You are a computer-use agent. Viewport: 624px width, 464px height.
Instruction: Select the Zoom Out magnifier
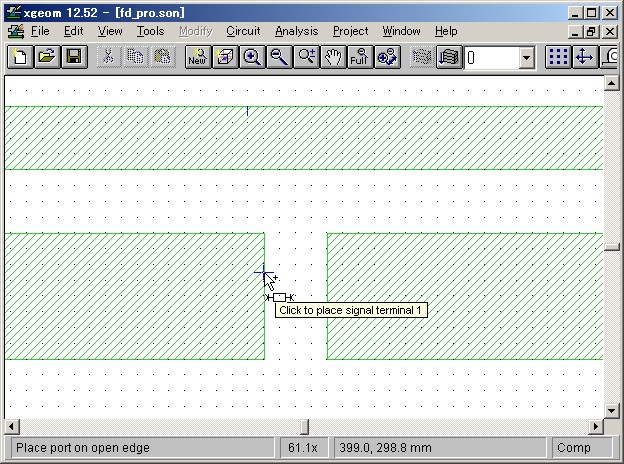[279, 57]
